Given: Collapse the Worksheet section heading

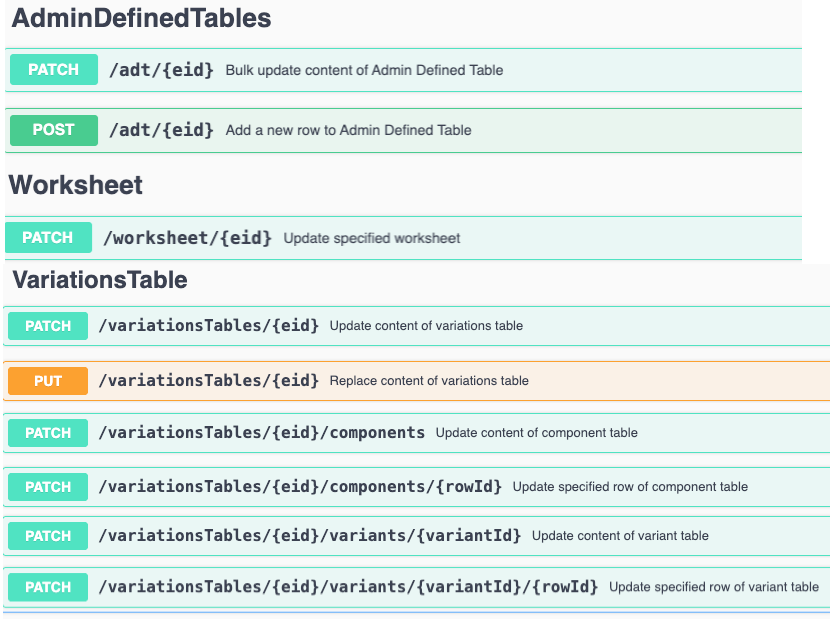Looking at the screenshot, I should point(76,185).
